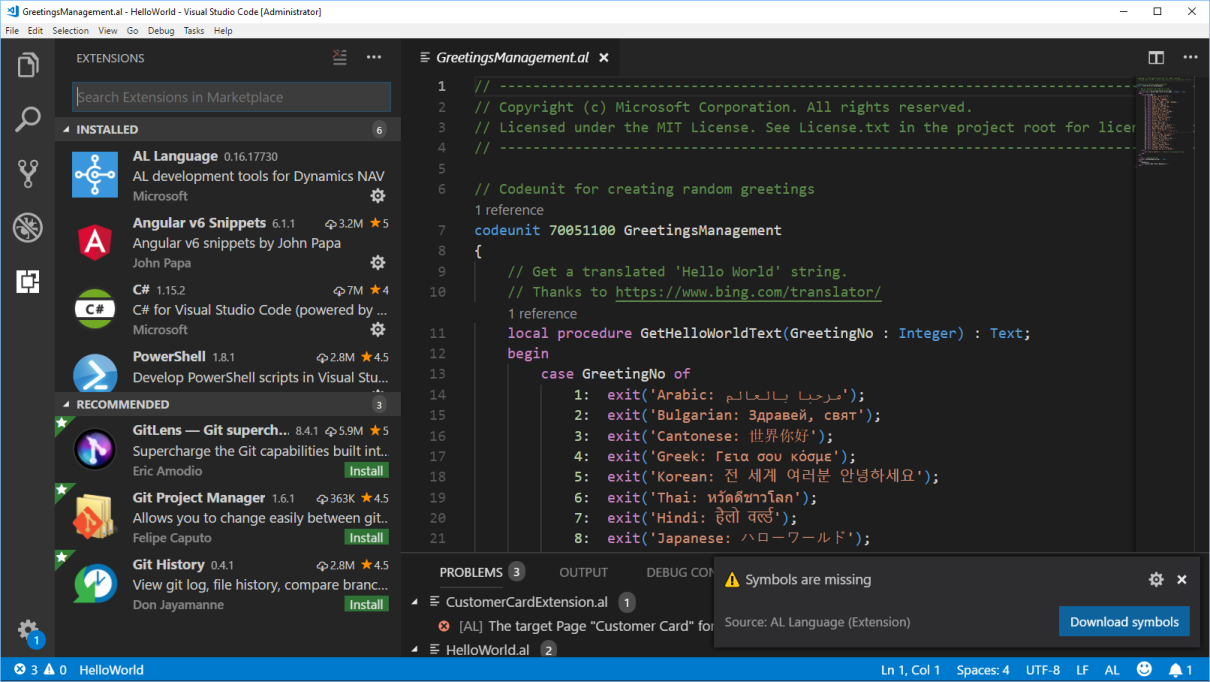Click the PowerShell extension icon
1210x682 pixels.
pyautogui.click(x=95, y=372)
